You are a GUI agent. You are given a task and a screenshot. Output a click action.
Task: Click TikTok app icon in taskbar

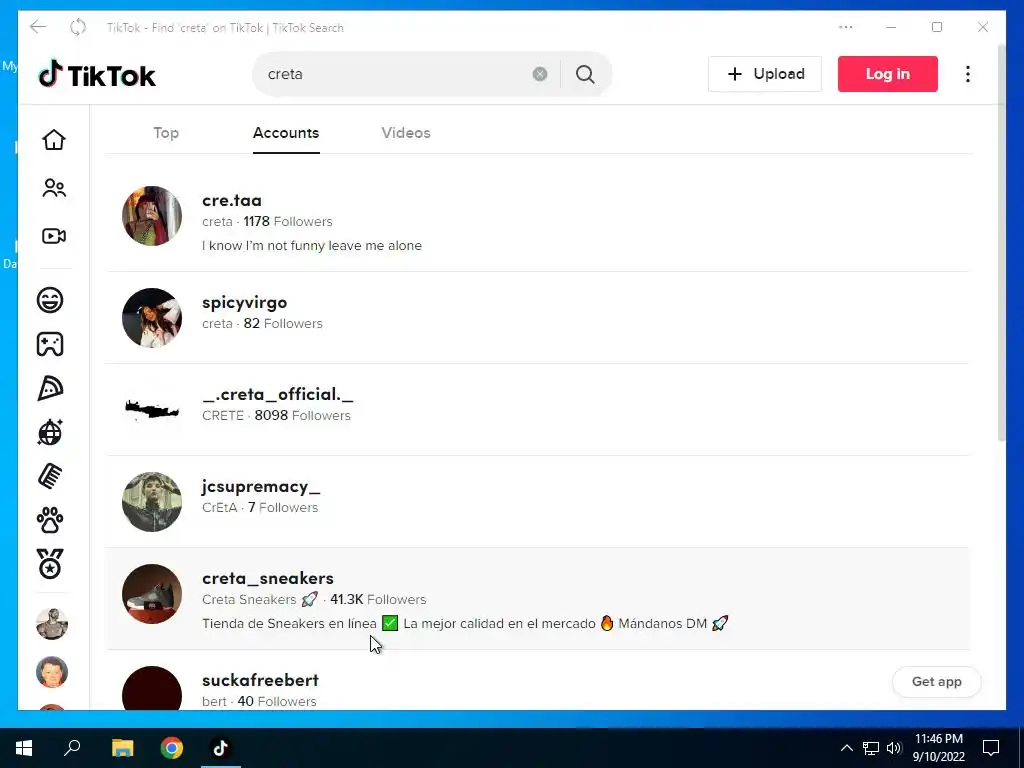221,748
